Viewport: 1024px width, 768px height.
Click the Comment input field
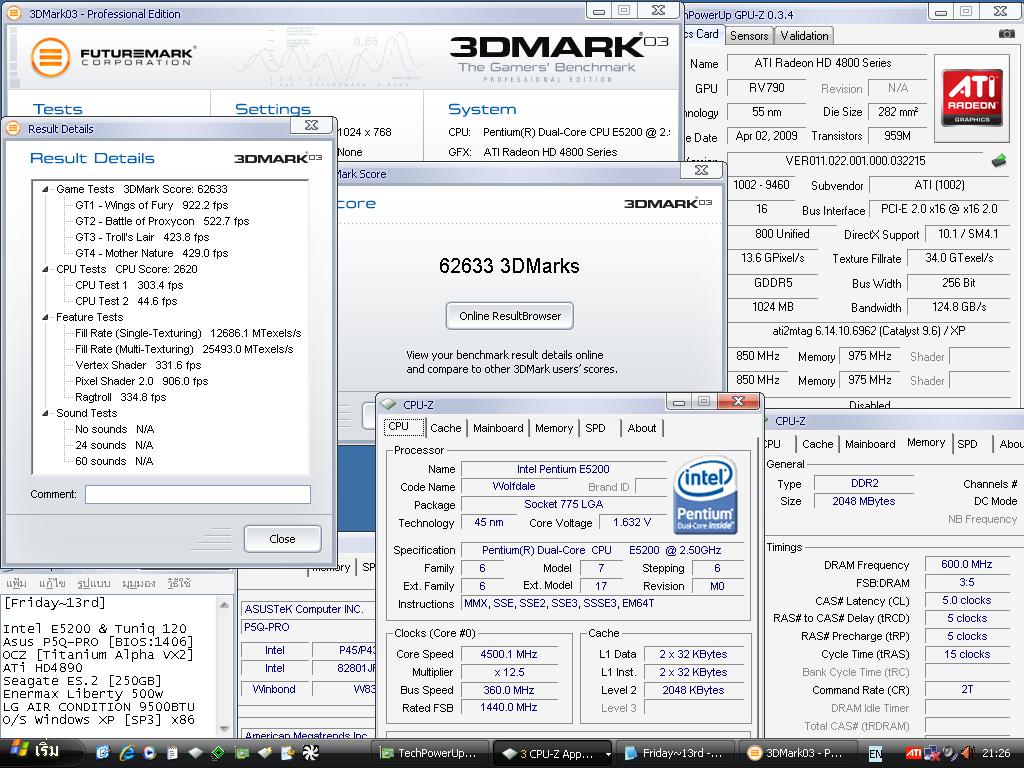point(198,494)
